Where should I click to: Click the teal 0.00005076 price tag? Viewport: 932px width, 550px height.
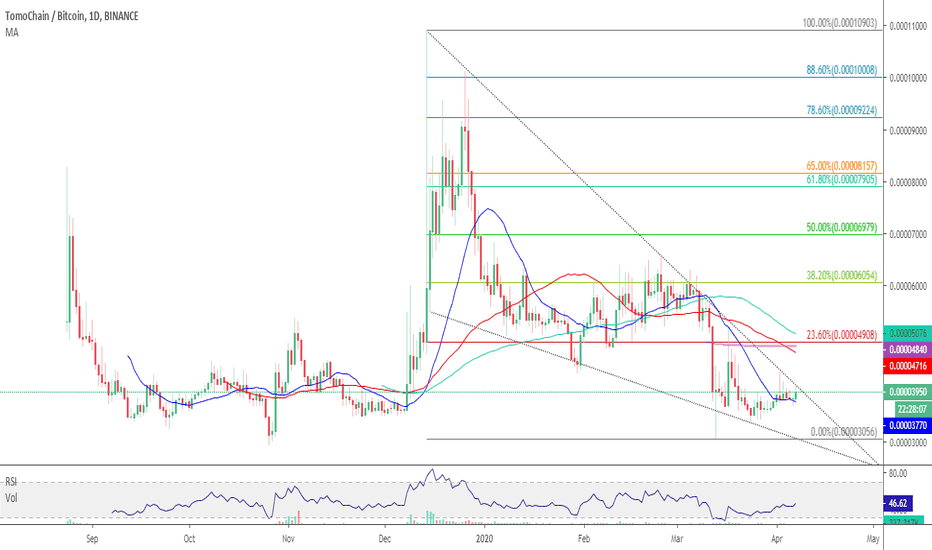908,333
